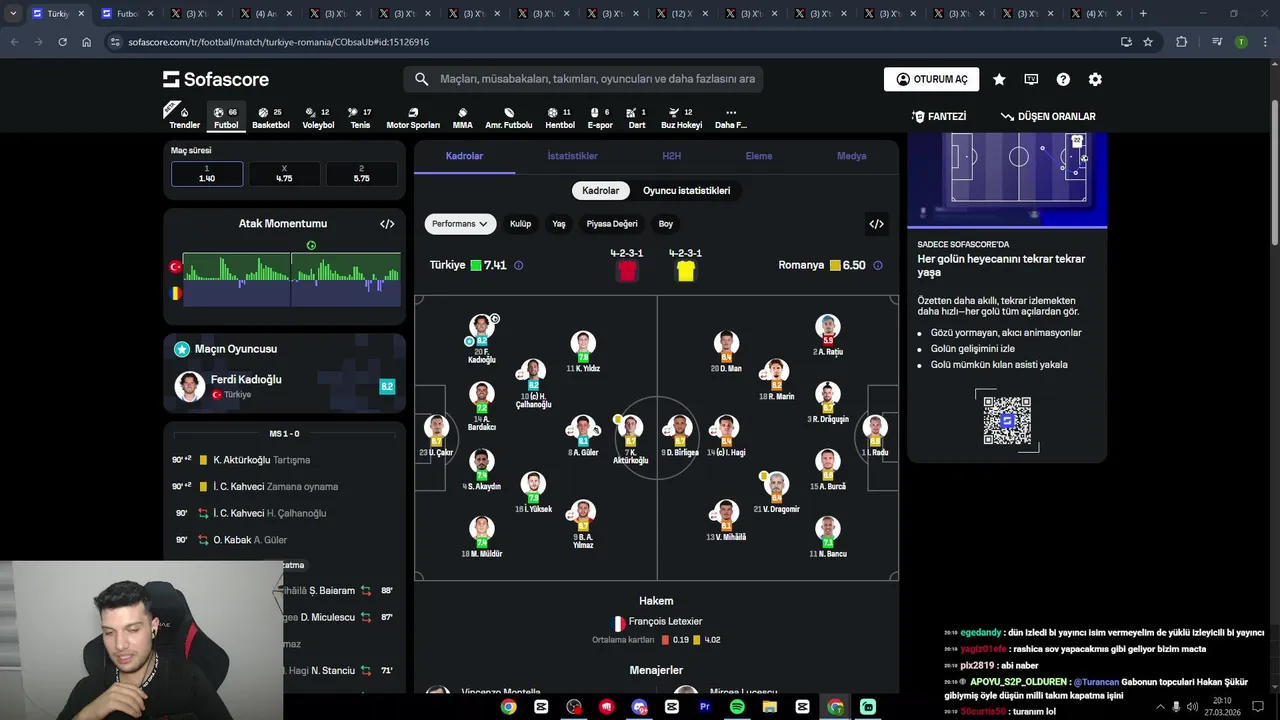Select the Kadrolar pill toggle
Image resolution: width=1280 pixels, height=720 pixels.
click(601, 191)
